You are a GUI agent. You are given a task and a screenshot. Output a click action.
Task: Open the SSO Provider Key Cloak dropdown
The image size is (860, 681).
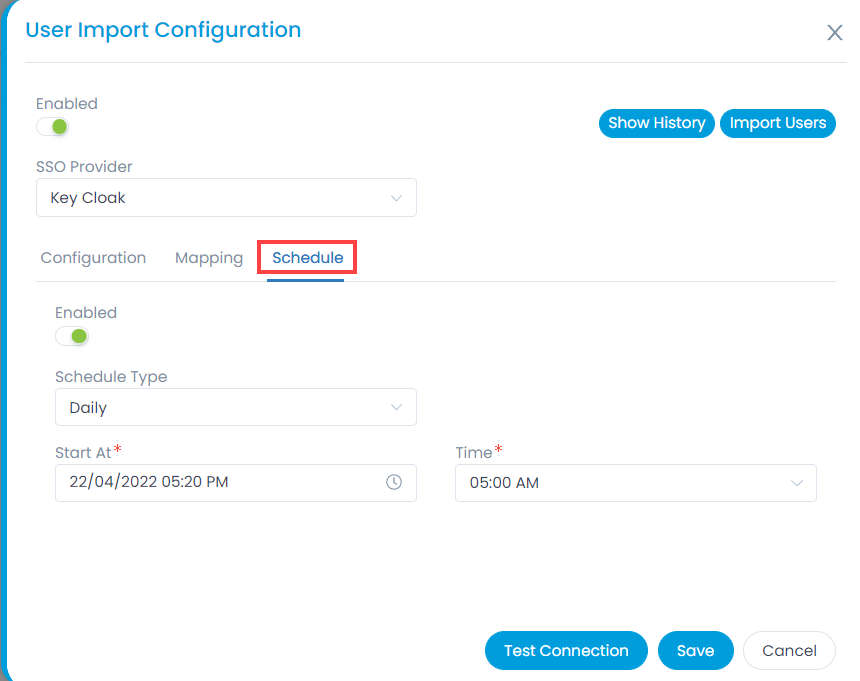(226, 197)
